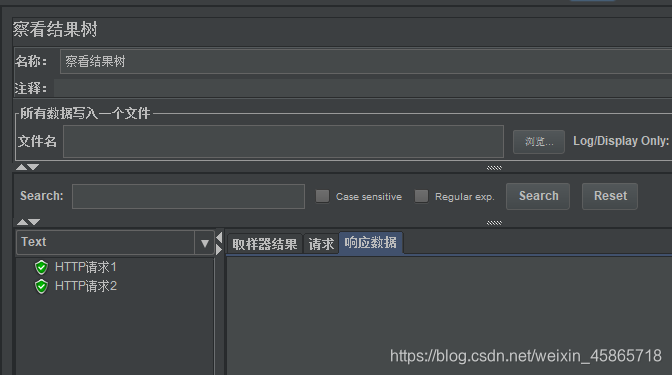Image resolution: width=672 pixels, height=375 pixels.
Task: Click the 察看结果树 panel title
Action: click(x=55, y=30)
